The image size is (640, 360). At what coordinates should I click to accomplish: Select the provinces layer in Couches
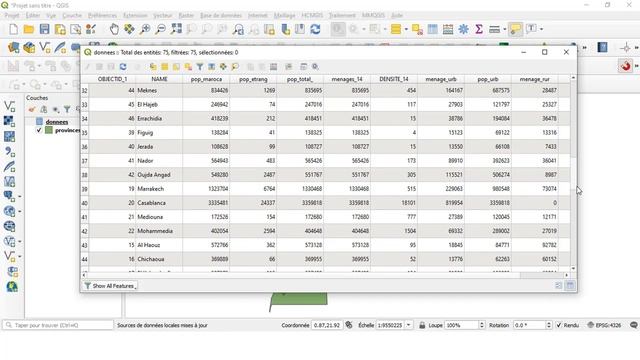(x=67, y=130)
